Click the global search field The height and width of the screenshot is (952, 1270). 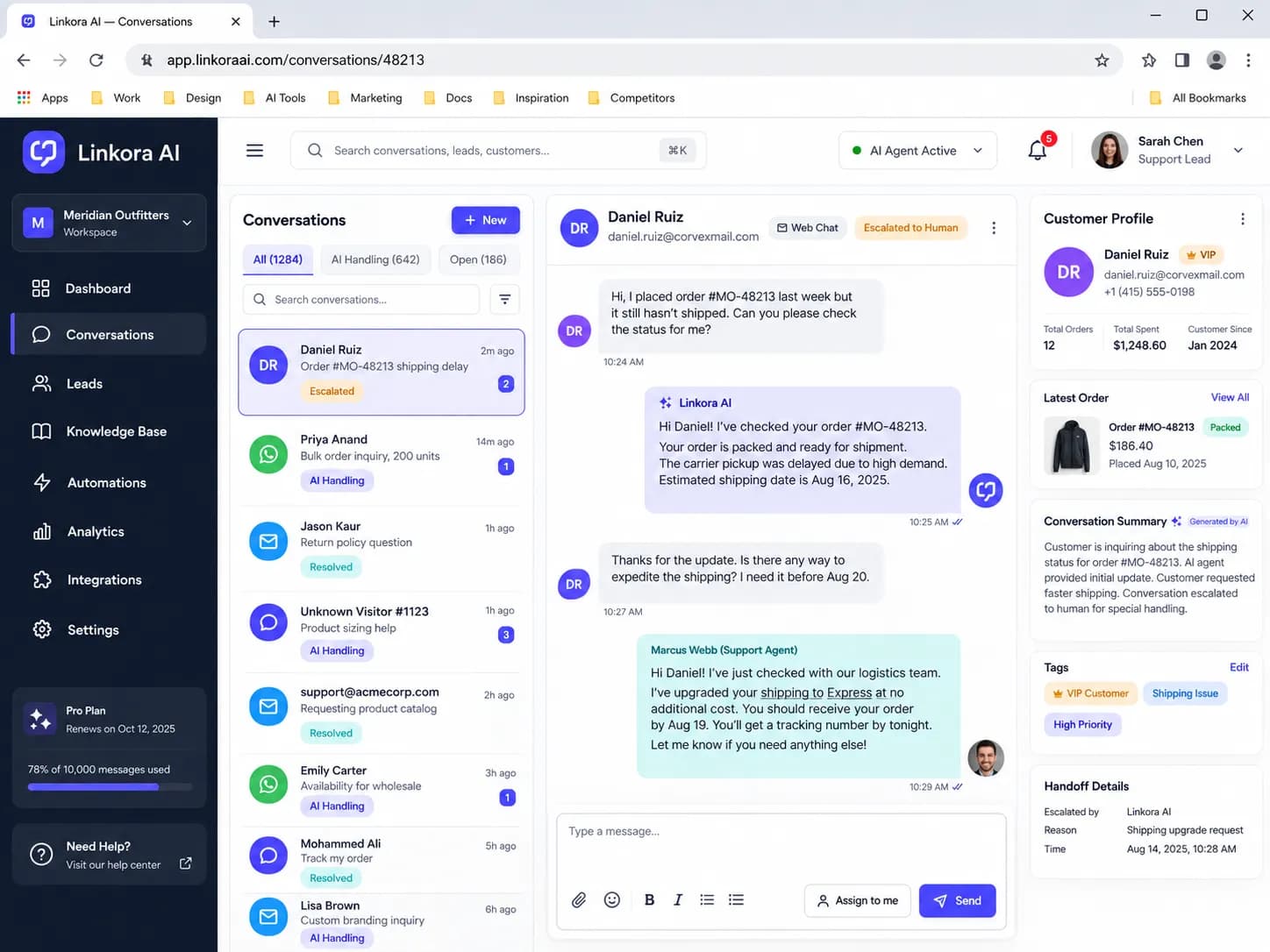click(x=498, y=150)
